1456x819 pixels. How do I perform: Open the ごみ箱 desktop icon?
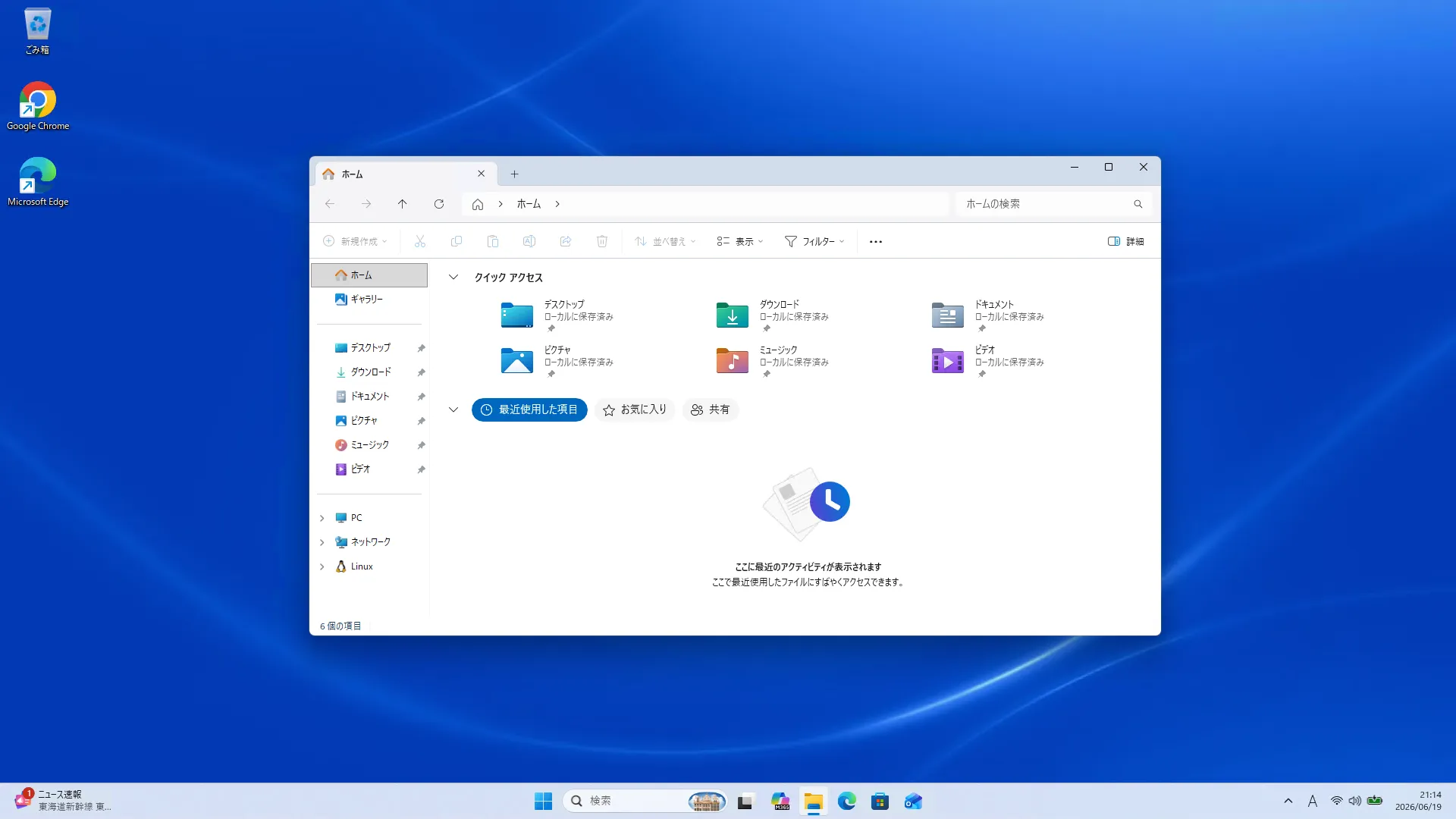tap(37, 31)
